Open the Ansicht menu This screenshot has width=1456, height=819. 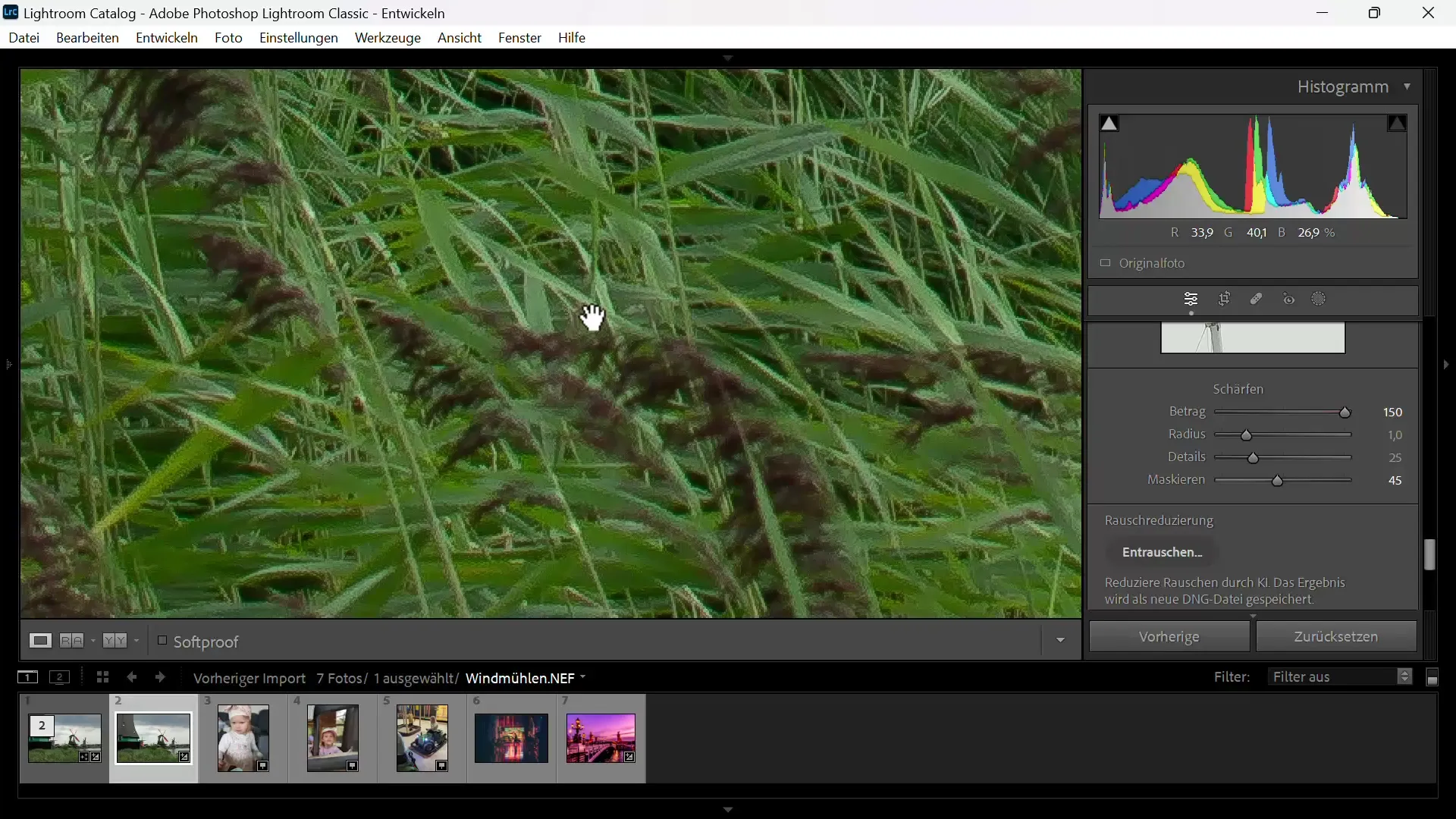460,38
